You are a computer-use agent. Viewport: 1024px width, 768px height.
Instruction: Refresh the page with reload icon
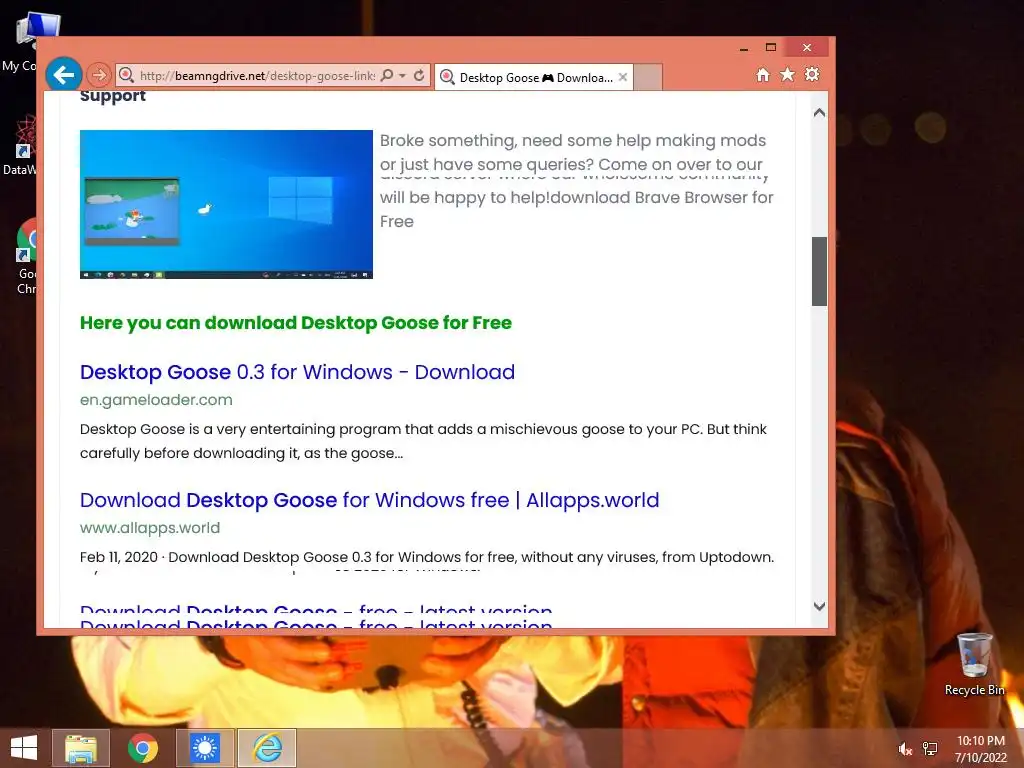tap(419, 75)
